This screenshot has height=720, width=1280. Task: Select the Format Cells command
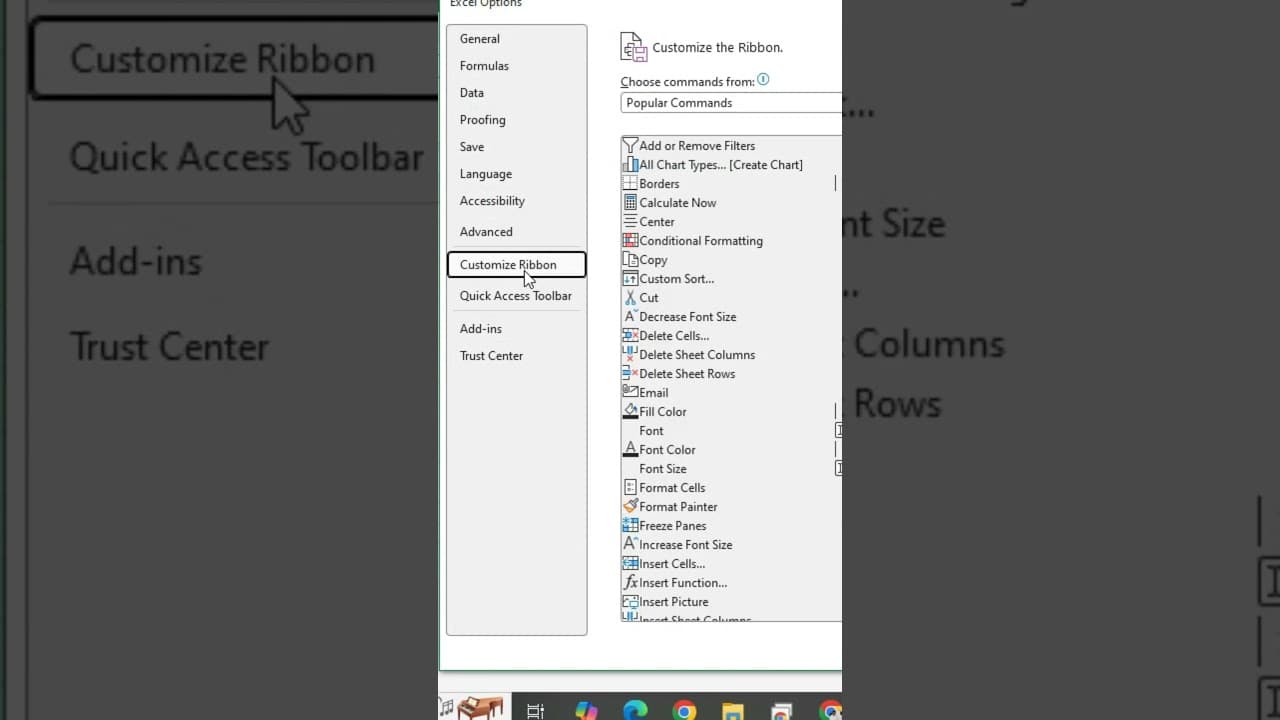[x=730, y=488]
